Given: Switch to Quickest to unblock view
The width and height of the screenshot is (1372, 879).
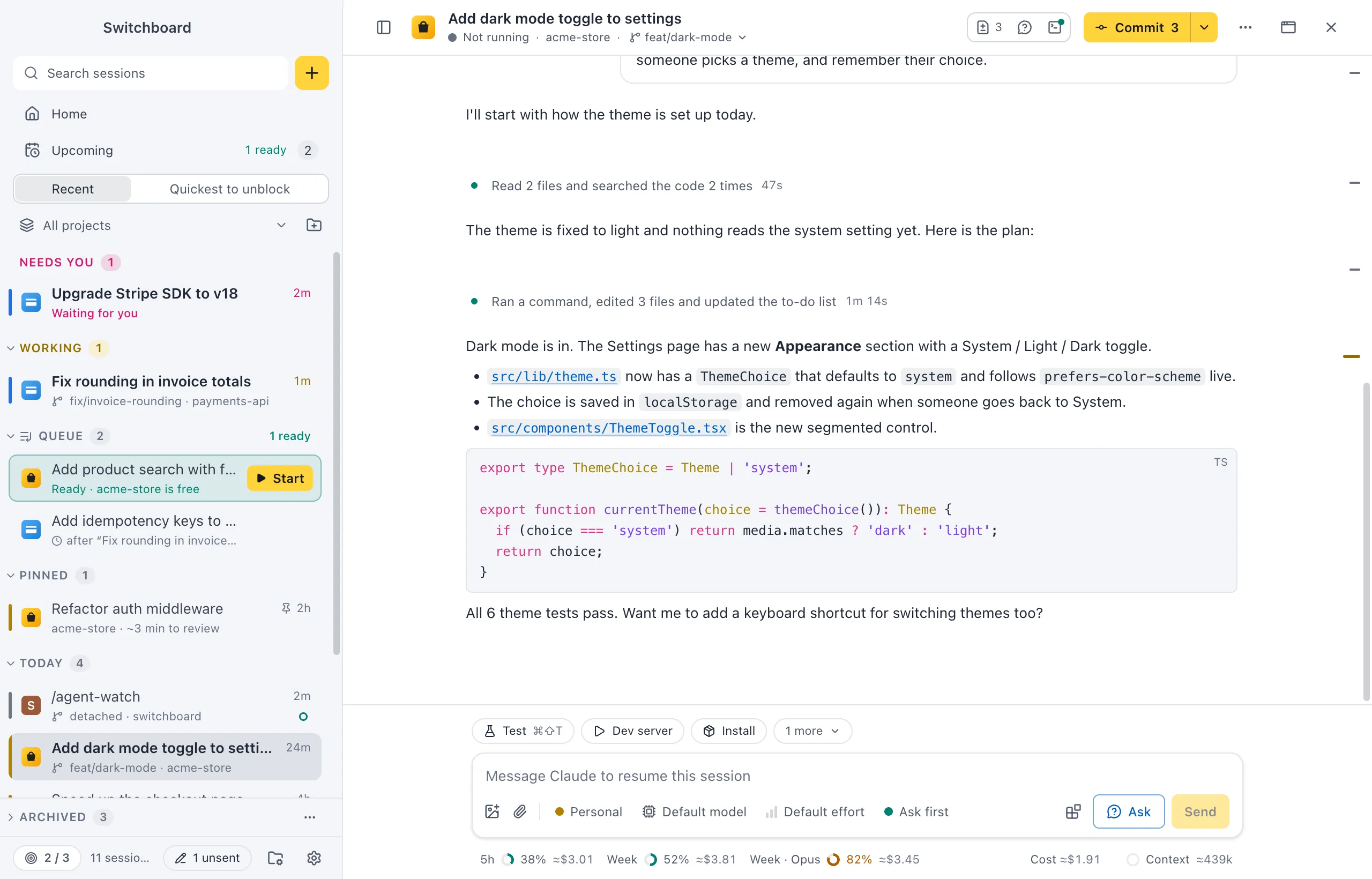Looking at the screenshot, I should click(x=229, y=189).
